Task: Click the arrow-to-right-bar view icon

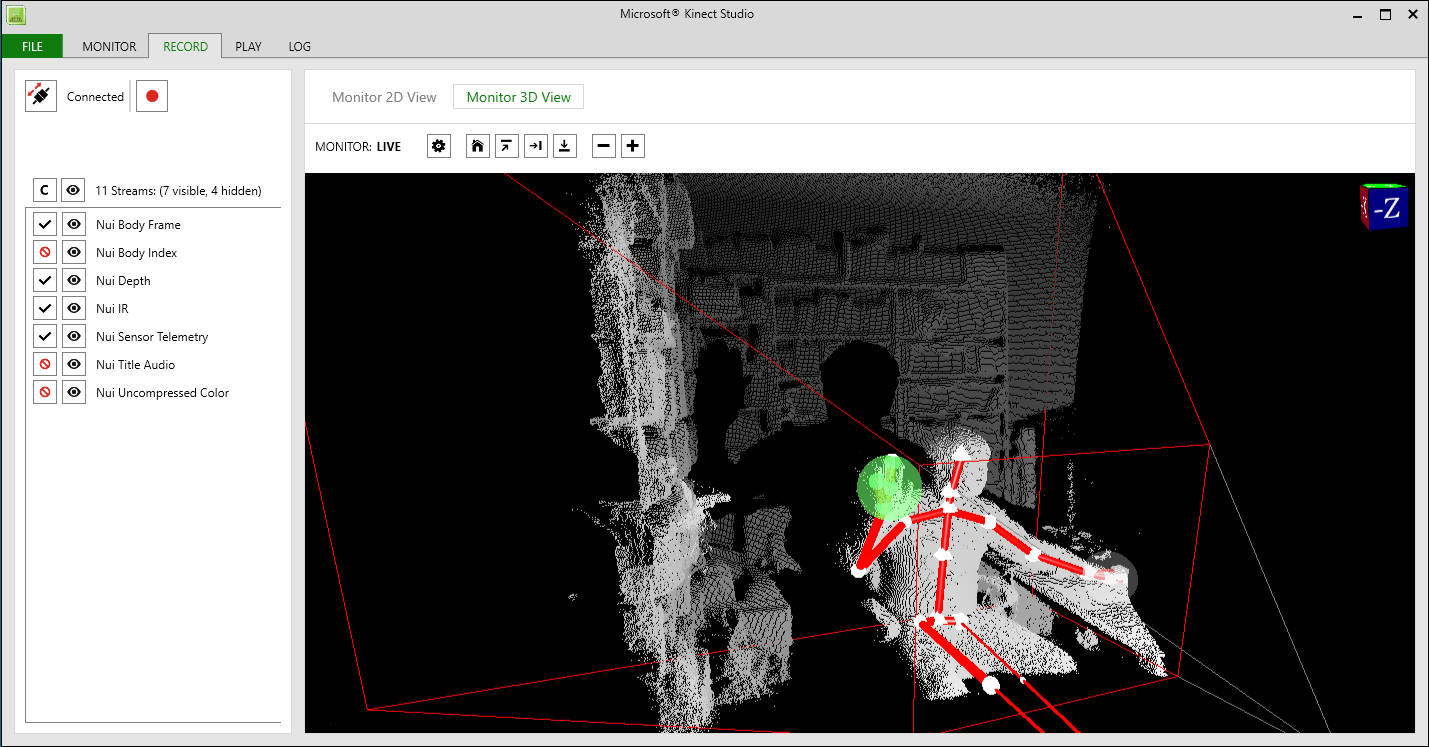Action: 536,146
